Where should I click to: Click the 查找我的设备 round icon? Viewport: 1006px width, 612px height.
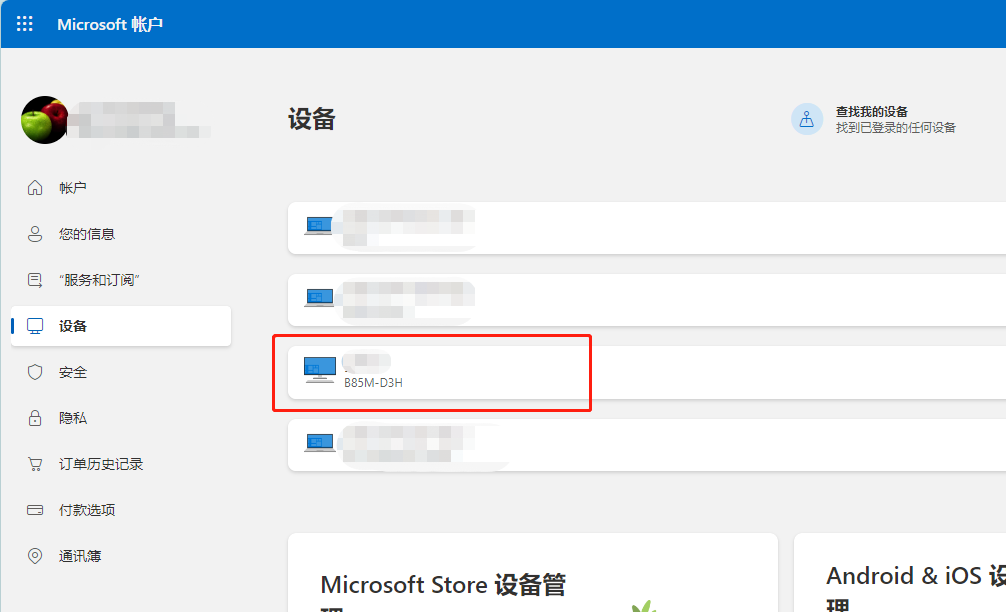tap(806, 119)
